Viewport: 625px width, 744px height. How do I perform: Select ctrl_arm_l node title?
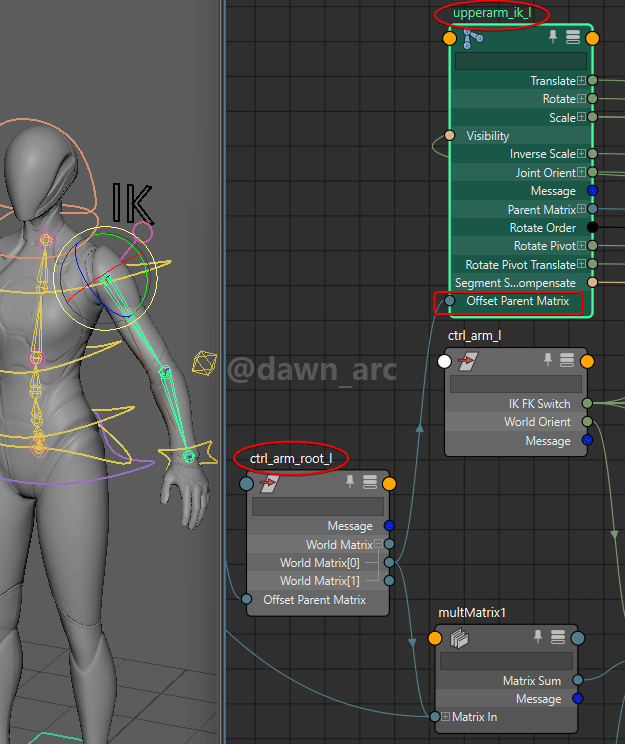pyautogui.click(x=475, y=336)
